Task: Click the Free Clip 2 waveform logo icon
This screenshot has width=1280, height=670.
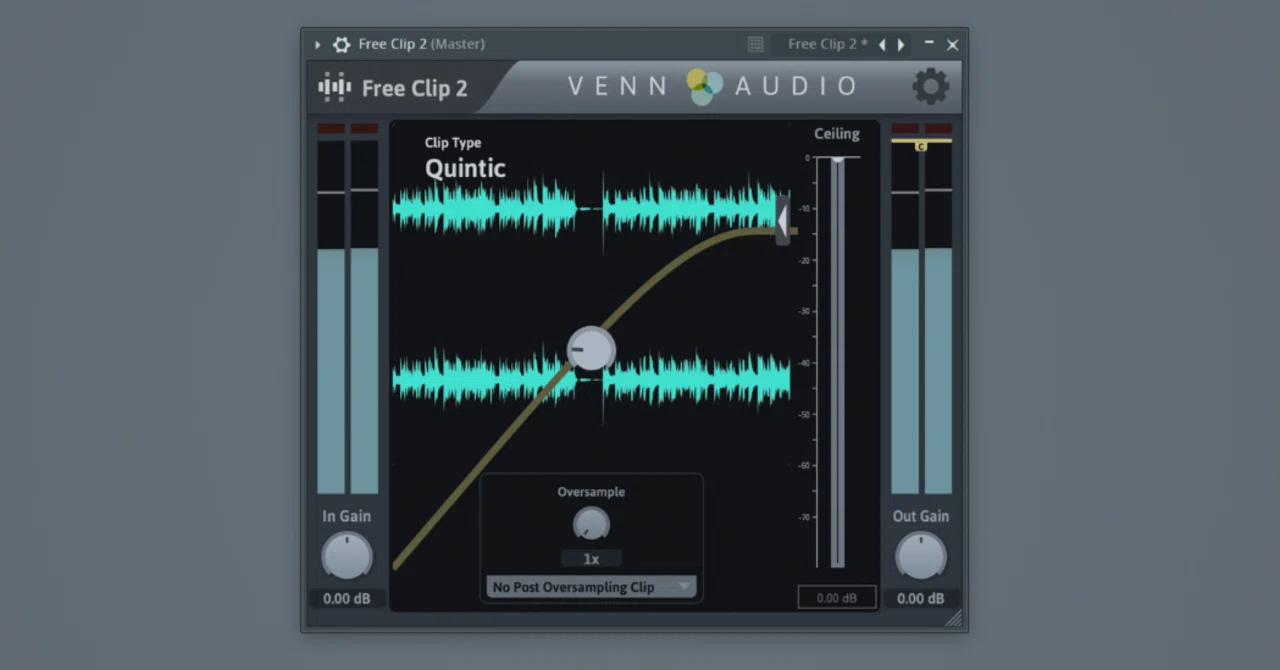Action: pos(334,87)
